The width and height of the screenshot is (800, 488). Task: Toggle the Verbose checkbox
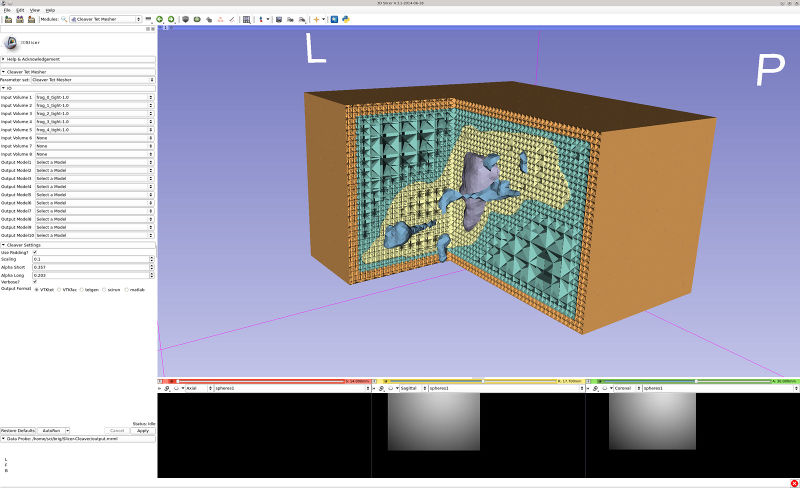[x=36, y=282]
